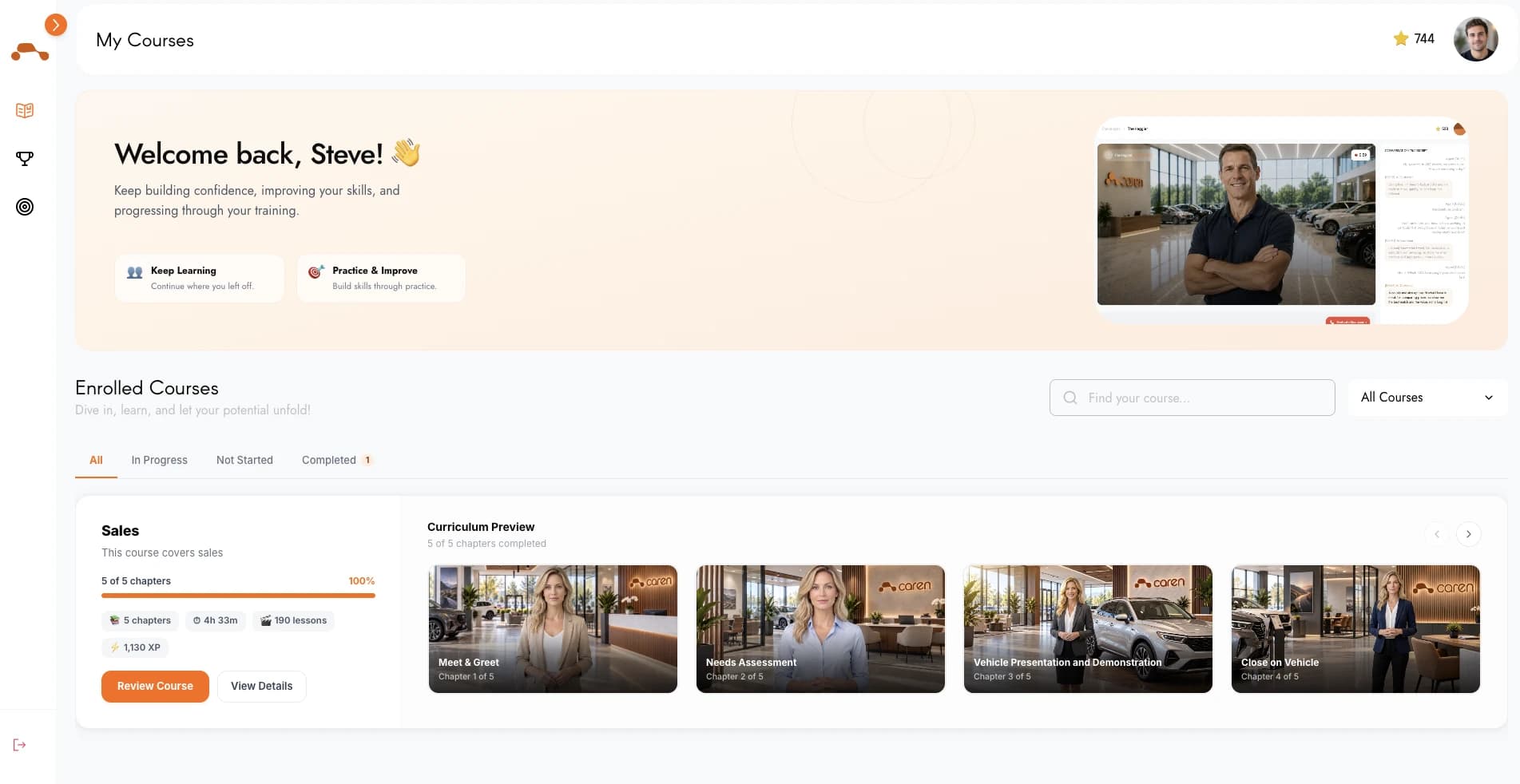Image resolution: width=1520 pixels, height=784 pixels.
Task: Go to next curriculum slide arrow
Action: pyautogui.click(x=1468, y=534)
